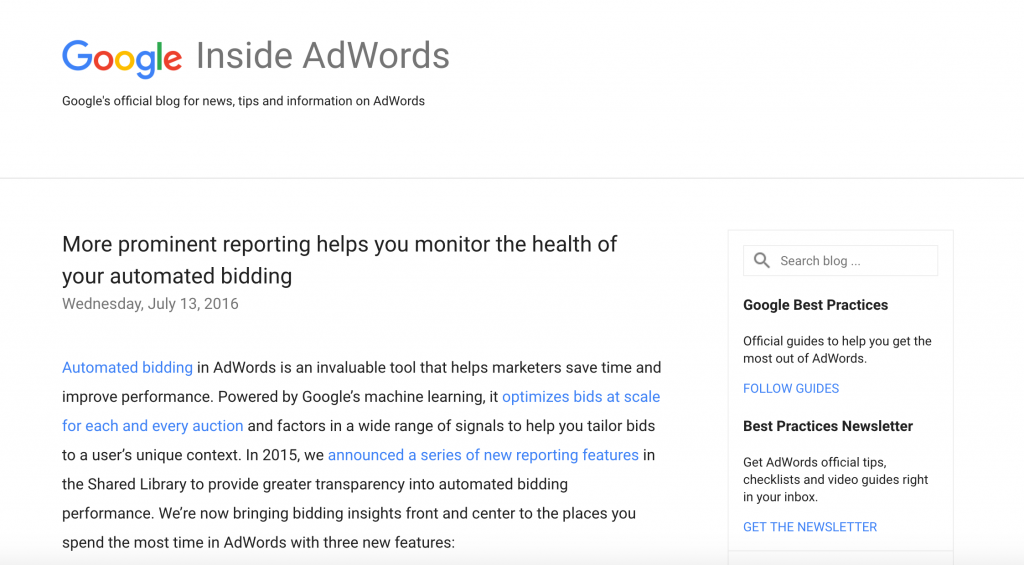Follow the 'for each and every auction' link text
This screenshot has width=1024, height=565.
(153, 426)
